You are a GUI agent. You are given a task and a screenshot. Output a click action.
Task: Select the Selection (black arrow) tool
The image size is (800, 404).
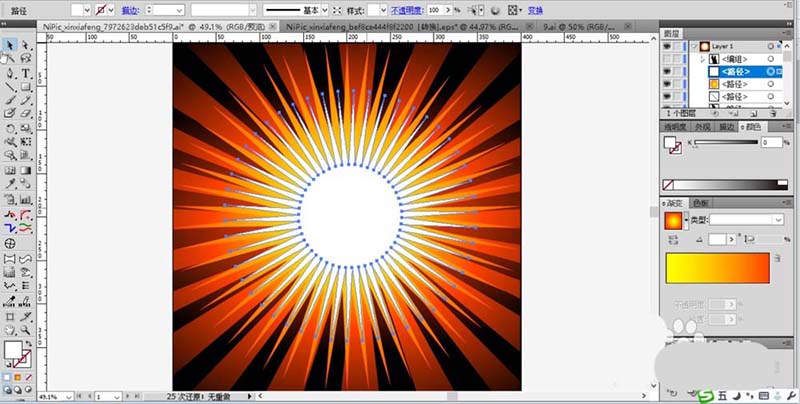(x=9, y=45)
